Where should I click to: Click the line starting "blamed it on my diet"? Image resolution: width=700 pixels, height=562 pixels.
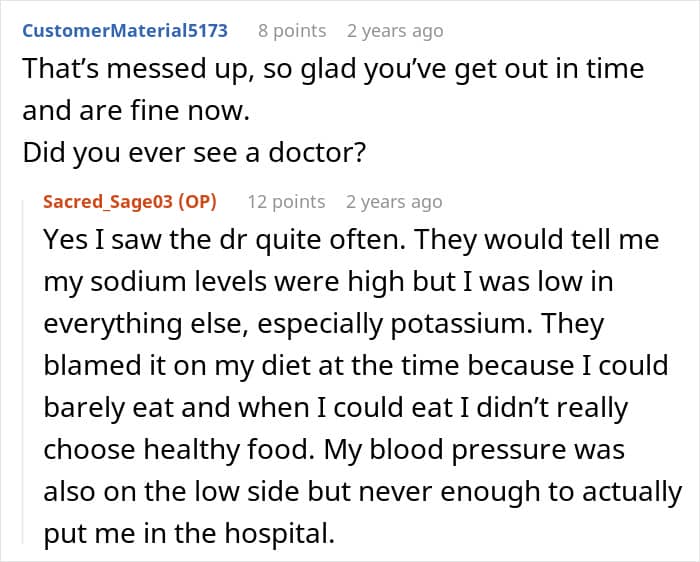[355, 366]
